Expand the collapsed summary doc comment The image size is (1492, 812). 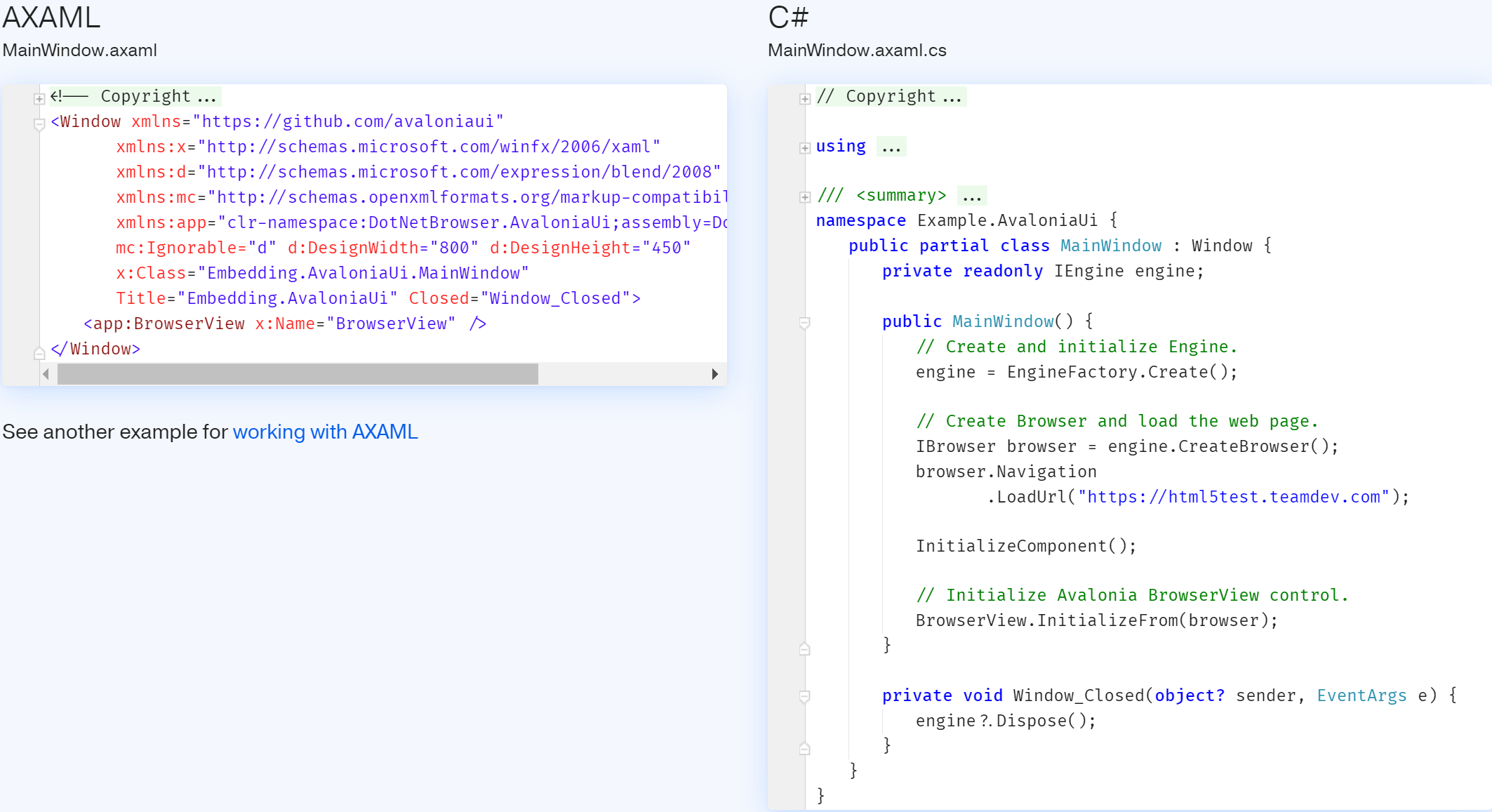pyautogui.click(x=805, y=197)
